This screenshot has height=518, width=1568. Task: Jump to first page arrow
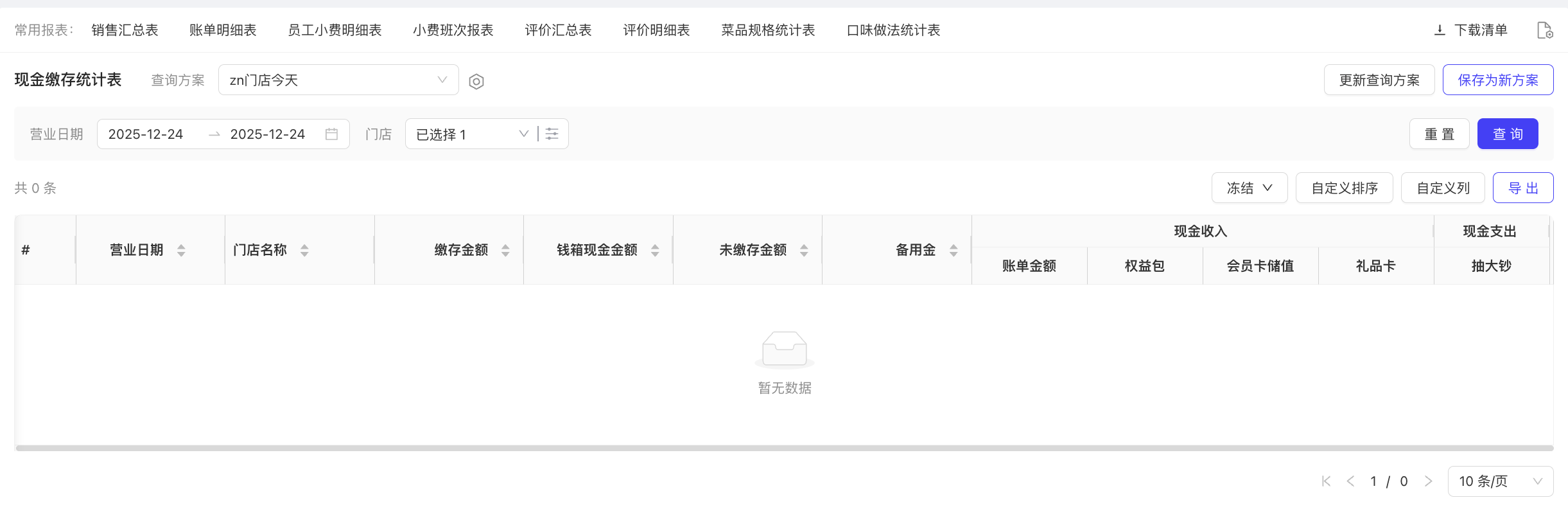[x=1326, y=481]
